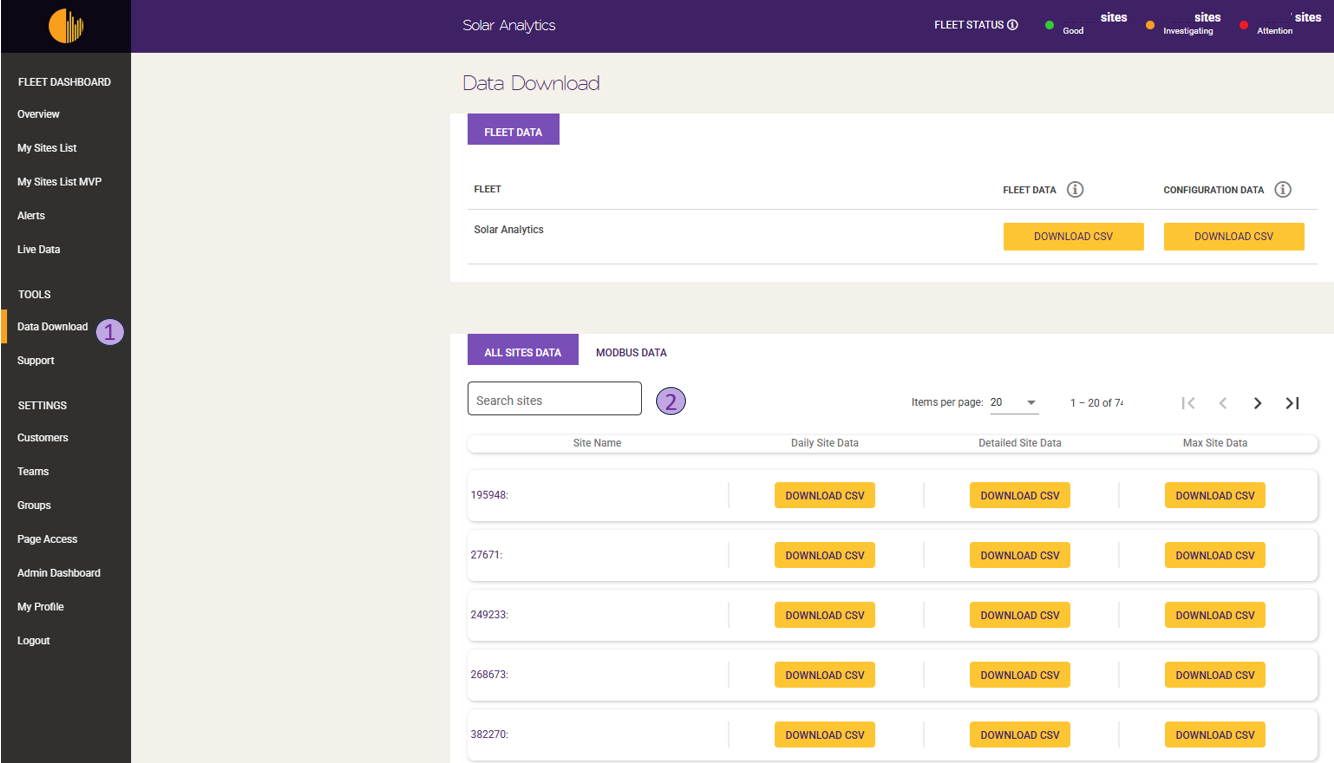Open site 268673 link
This screenshot has width=1334, height=763.
pos(489,675)
